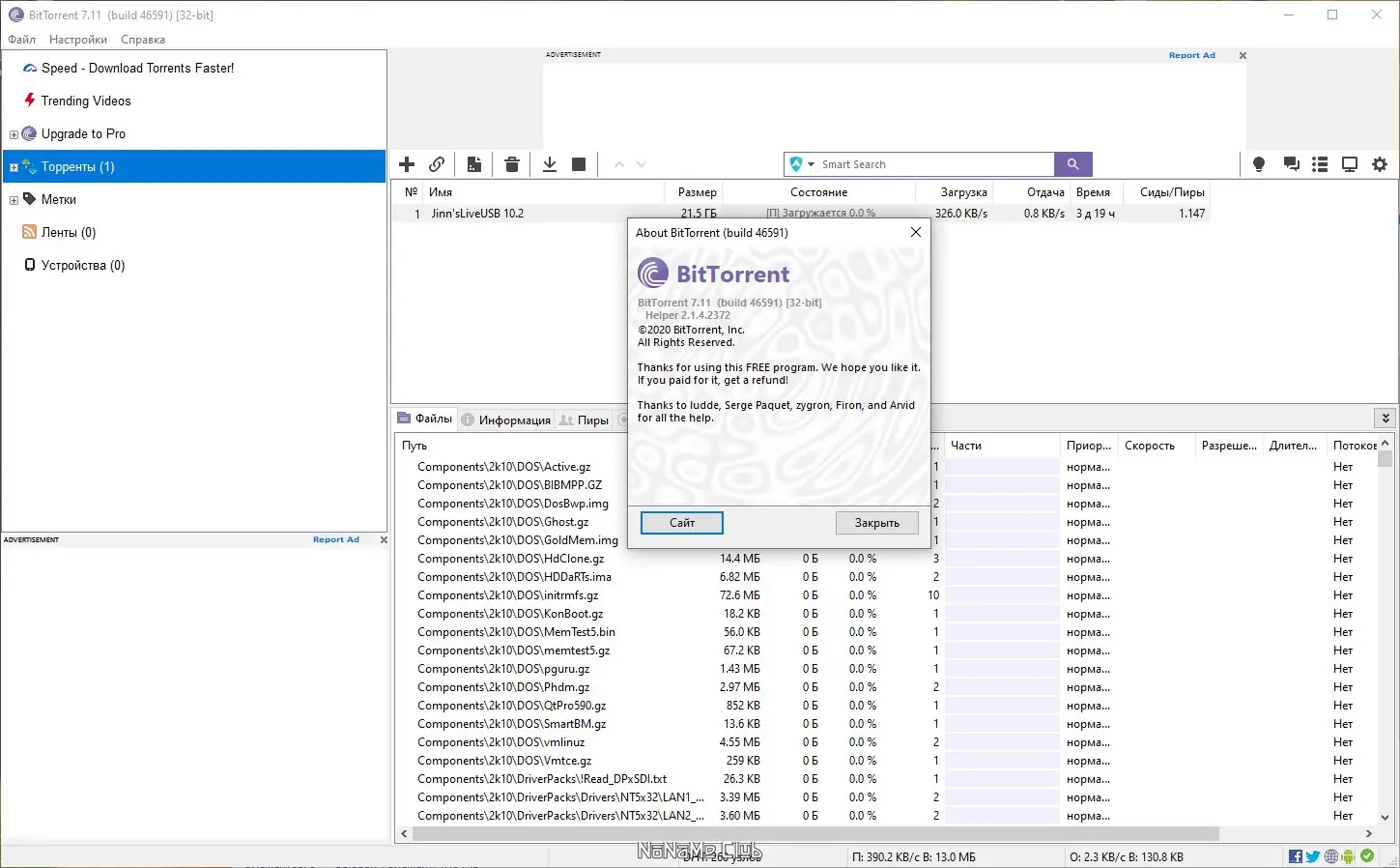Click the speedometer icon beside Speed entry
The image size is (1400, 868).
point(30,68)
